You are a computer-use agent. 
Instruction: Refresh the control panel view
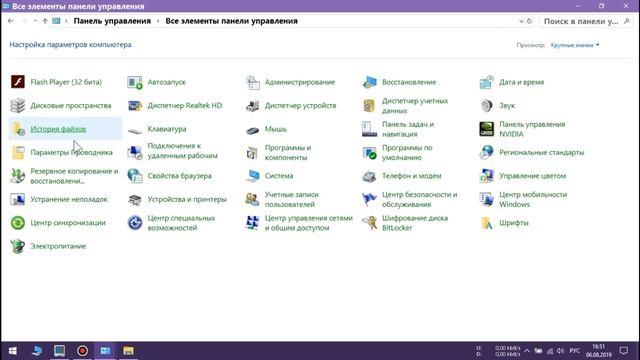529,21
